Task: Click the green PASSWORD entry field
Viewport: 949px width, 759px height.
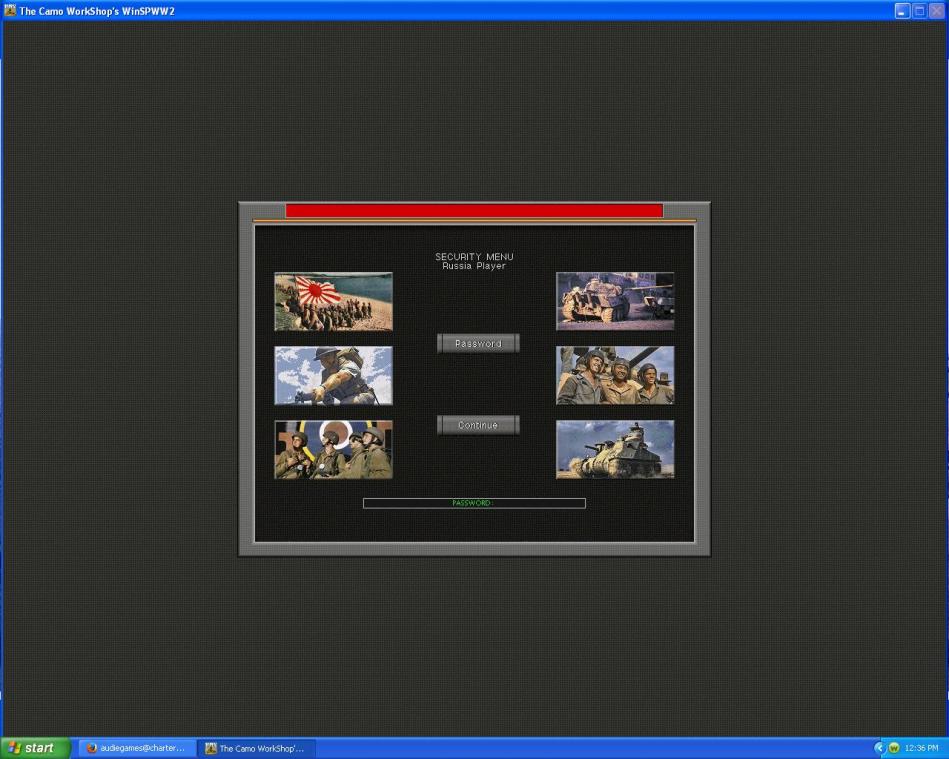Action: pos(474,503)
